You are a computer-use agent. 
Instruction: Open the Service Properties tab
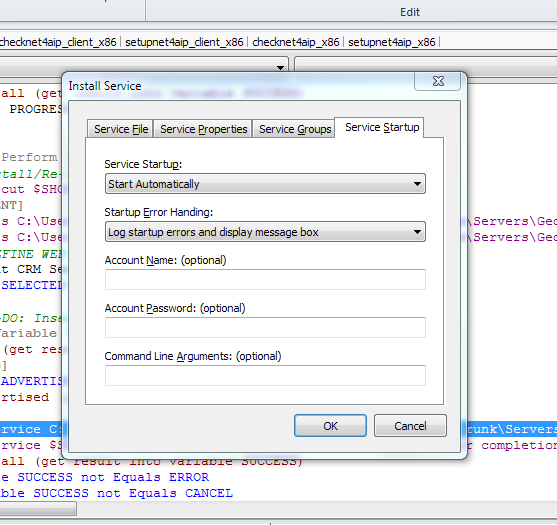[x=203, y=129]
